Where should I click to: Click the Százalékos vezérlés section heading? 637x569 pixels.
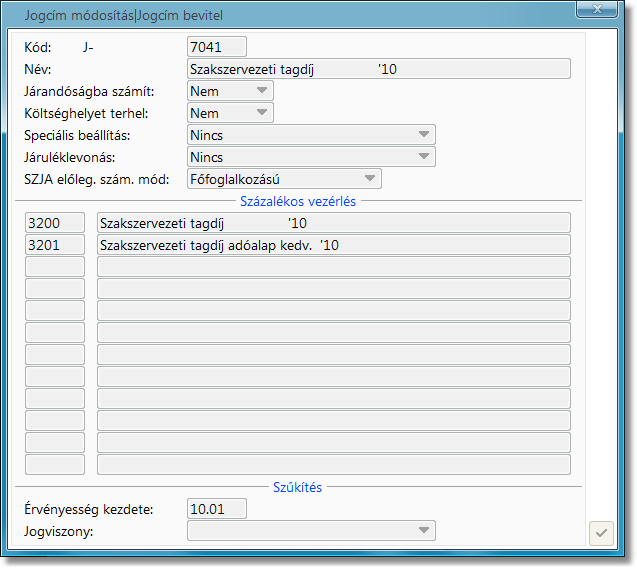click(x=298, y=201)
